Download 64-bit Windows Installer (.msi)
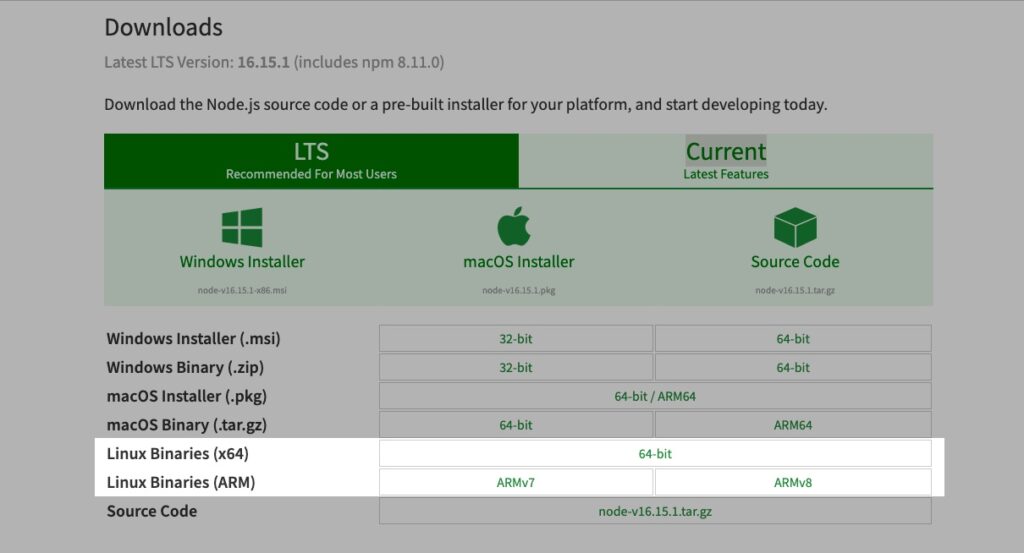 [x=793, y=339]
